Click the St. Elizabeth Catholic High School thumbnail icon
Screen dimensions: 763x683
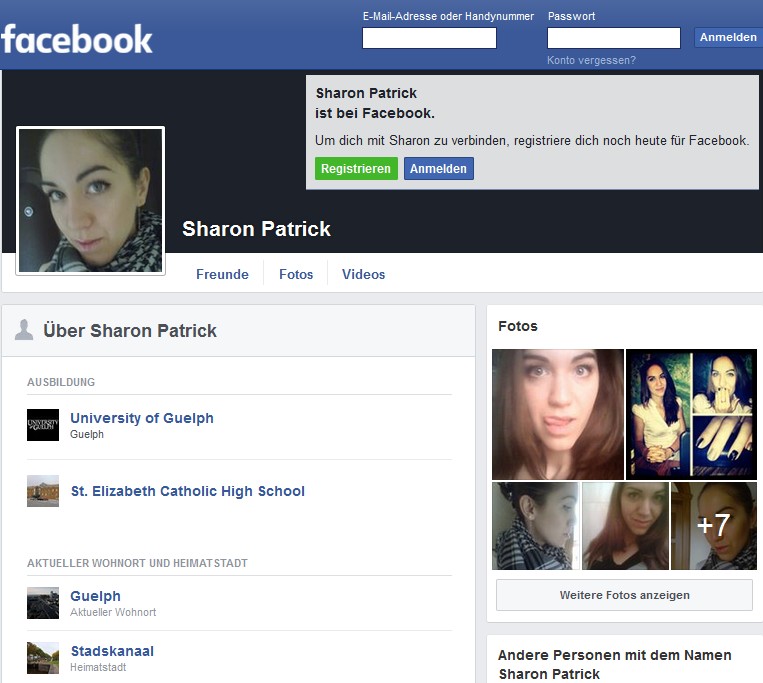43,491
